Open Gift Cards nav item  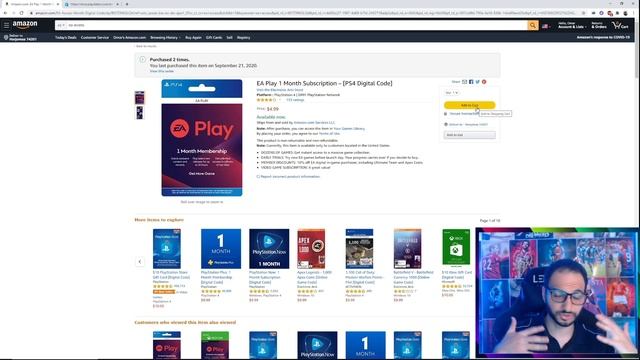click(x=214, y=38)
